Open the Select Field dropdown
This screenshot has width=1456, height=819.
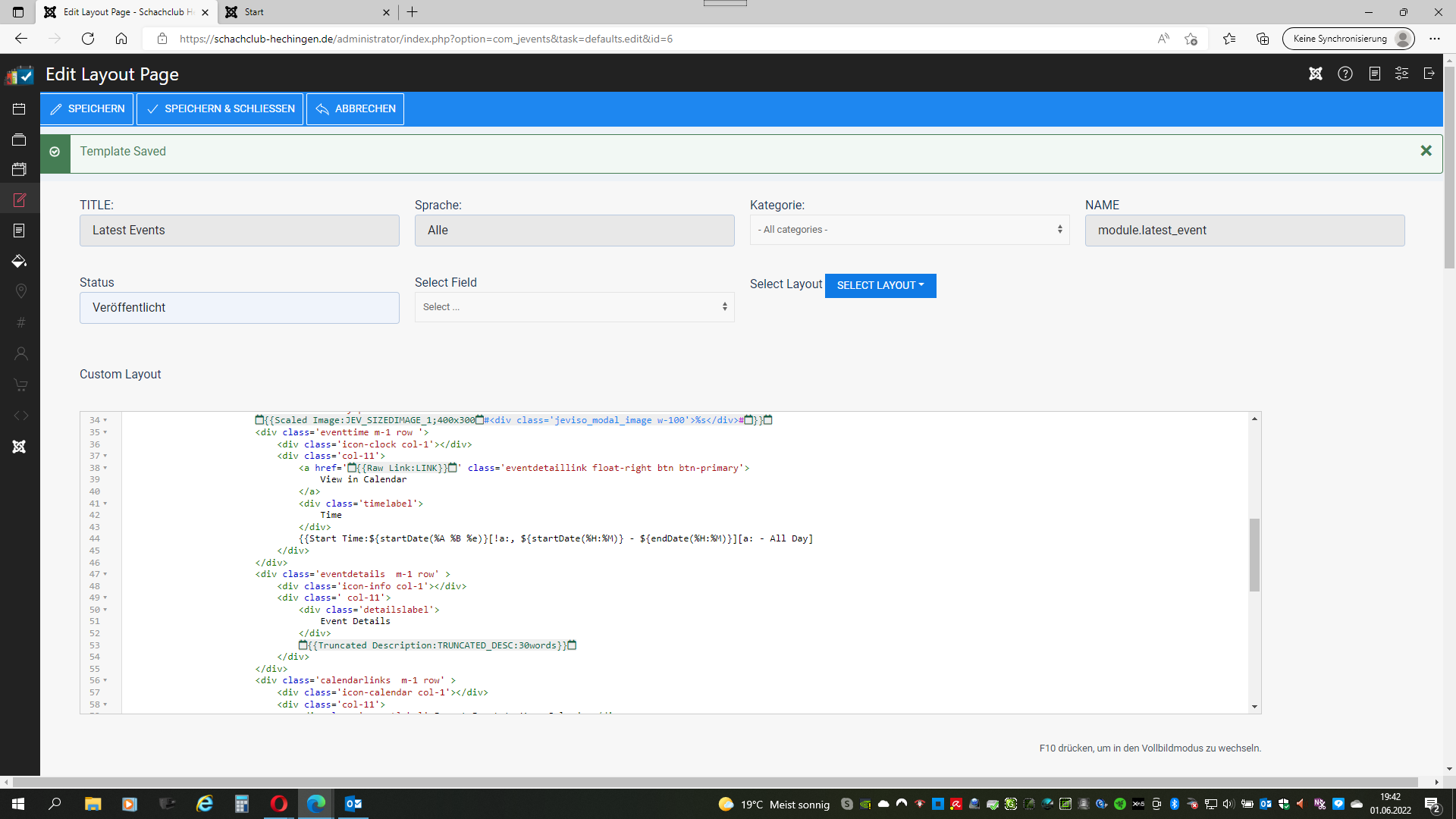(x=574, y=307)
